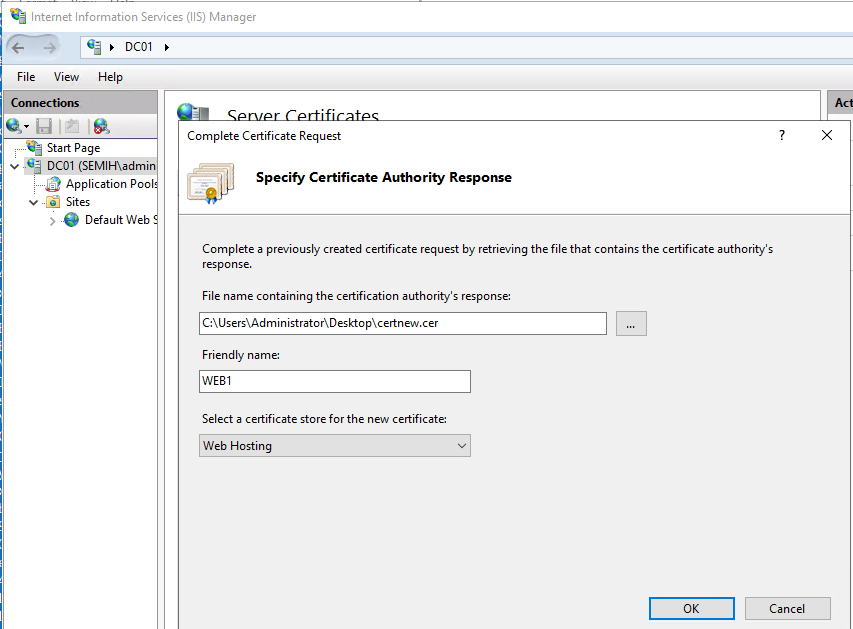This screenshot has width=853, height=629.
Task: Open the certificate store dropdown
Action: tap(335, 446)
